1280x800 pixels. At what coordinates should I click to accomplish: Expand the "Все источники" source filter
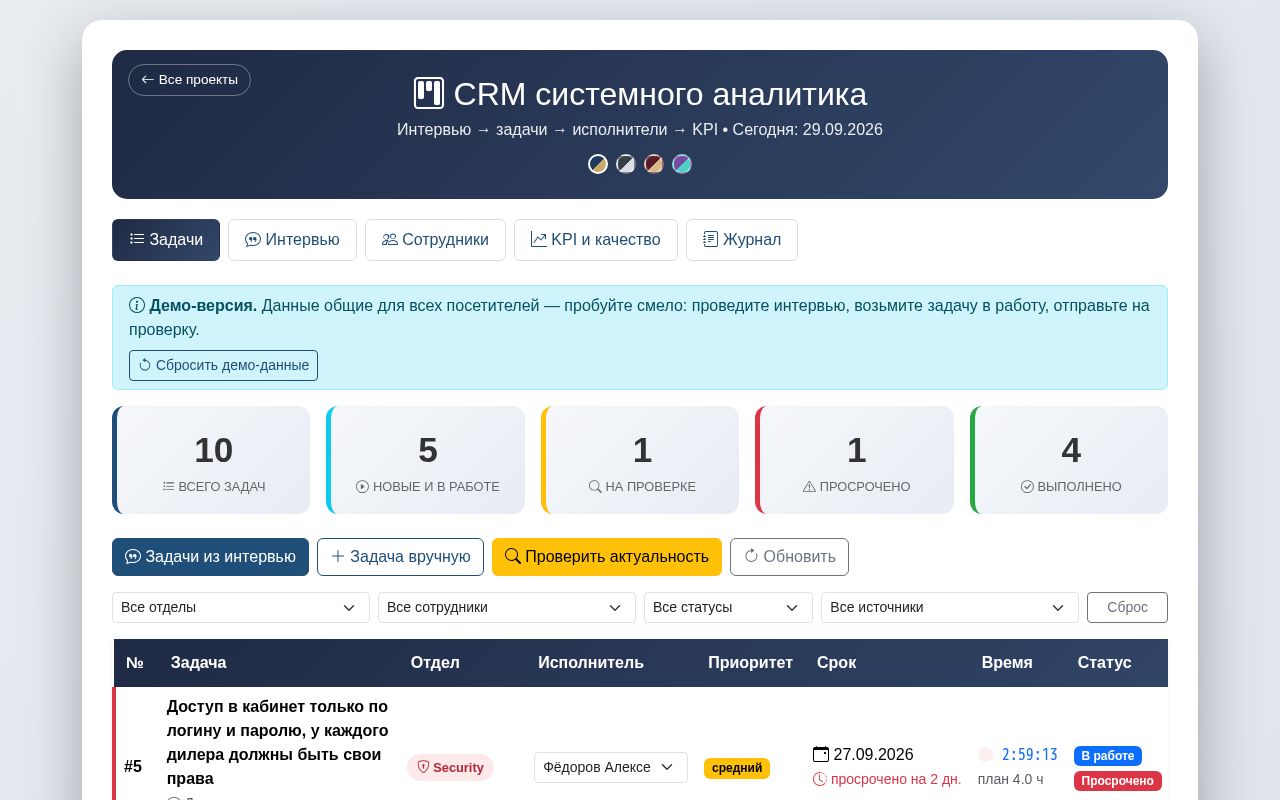tap(950, 607)
